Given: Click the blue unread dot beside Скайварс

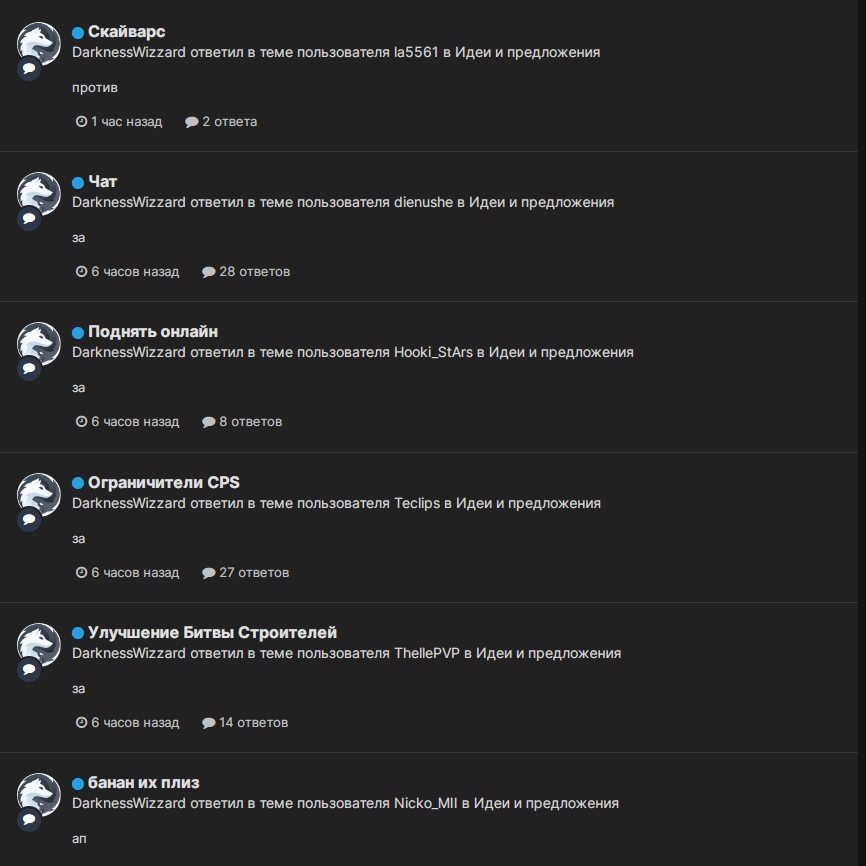Looking at the screenshot, I should [78, 33].
